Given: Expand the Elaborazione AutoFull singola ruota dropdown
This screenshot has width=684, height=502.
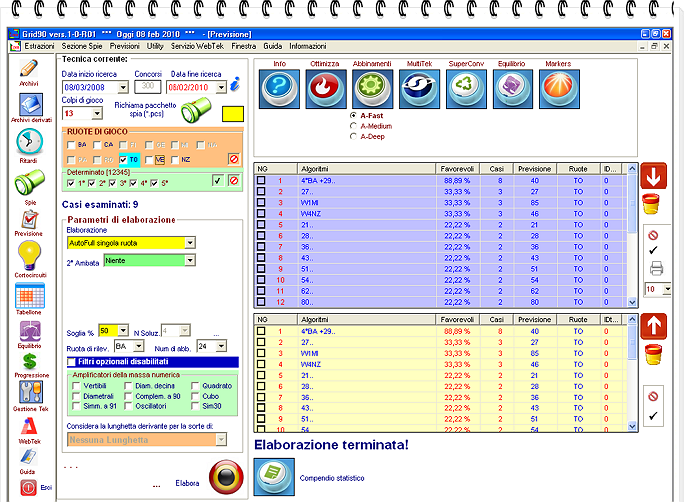Looking at the screenshot, I should tap(190, 242).
